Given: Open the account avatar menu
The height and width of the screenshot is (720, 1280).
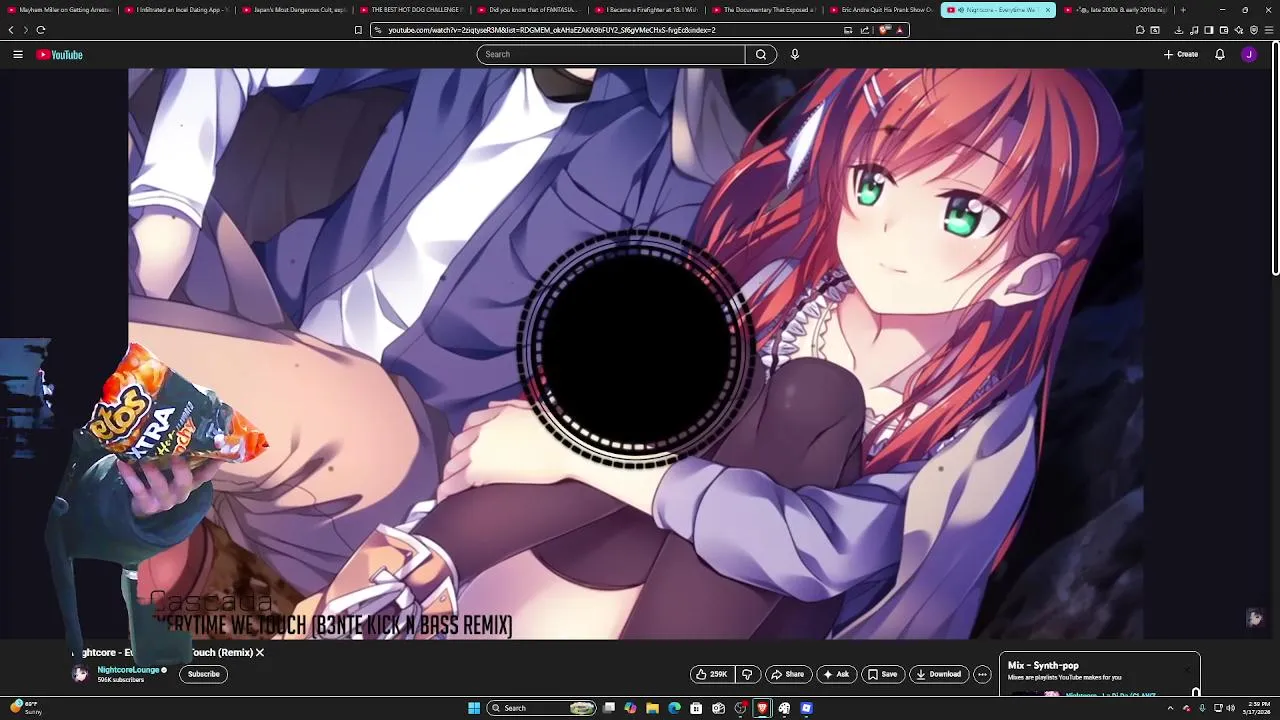Looking at the screenshot, I should click(1249, 54).
